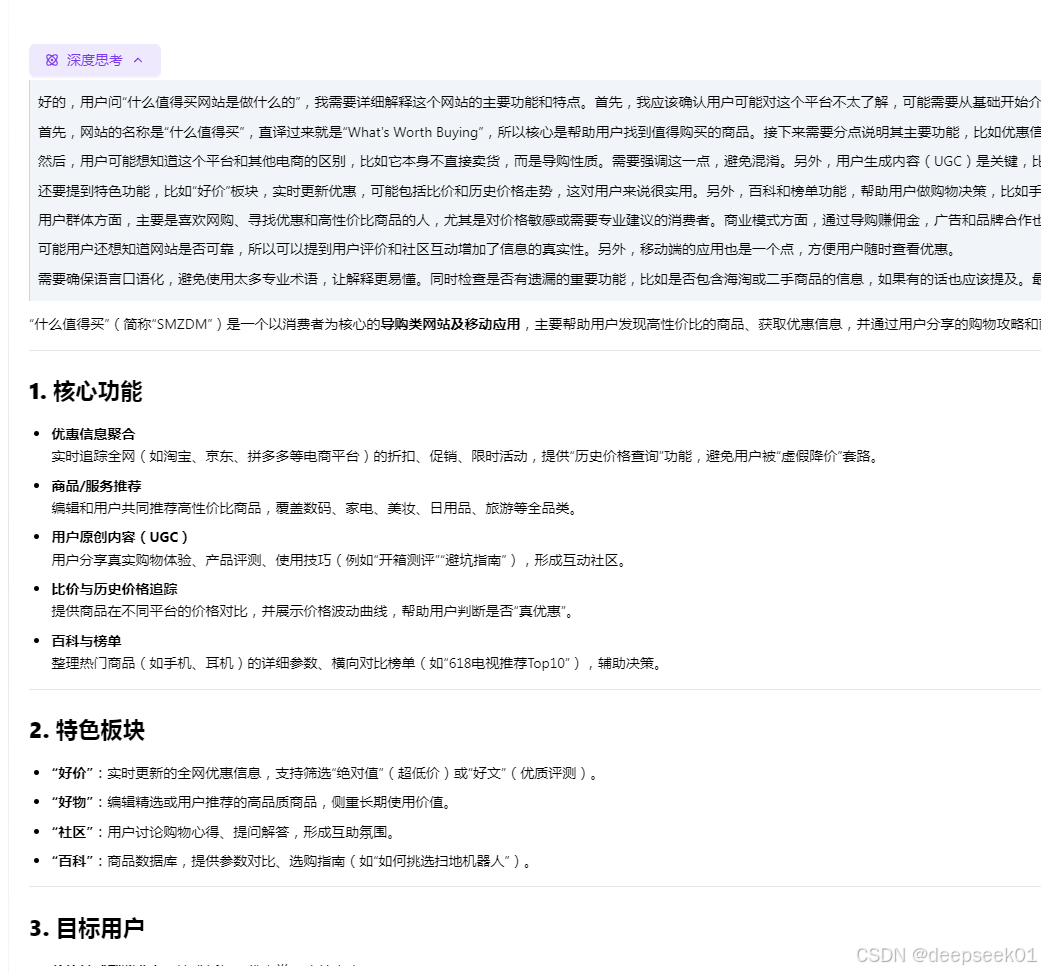The height and width of the screenshot is (973, 1041).
Task: Click the thinking line starting 用户群体方面
Action: pos(539,220)
